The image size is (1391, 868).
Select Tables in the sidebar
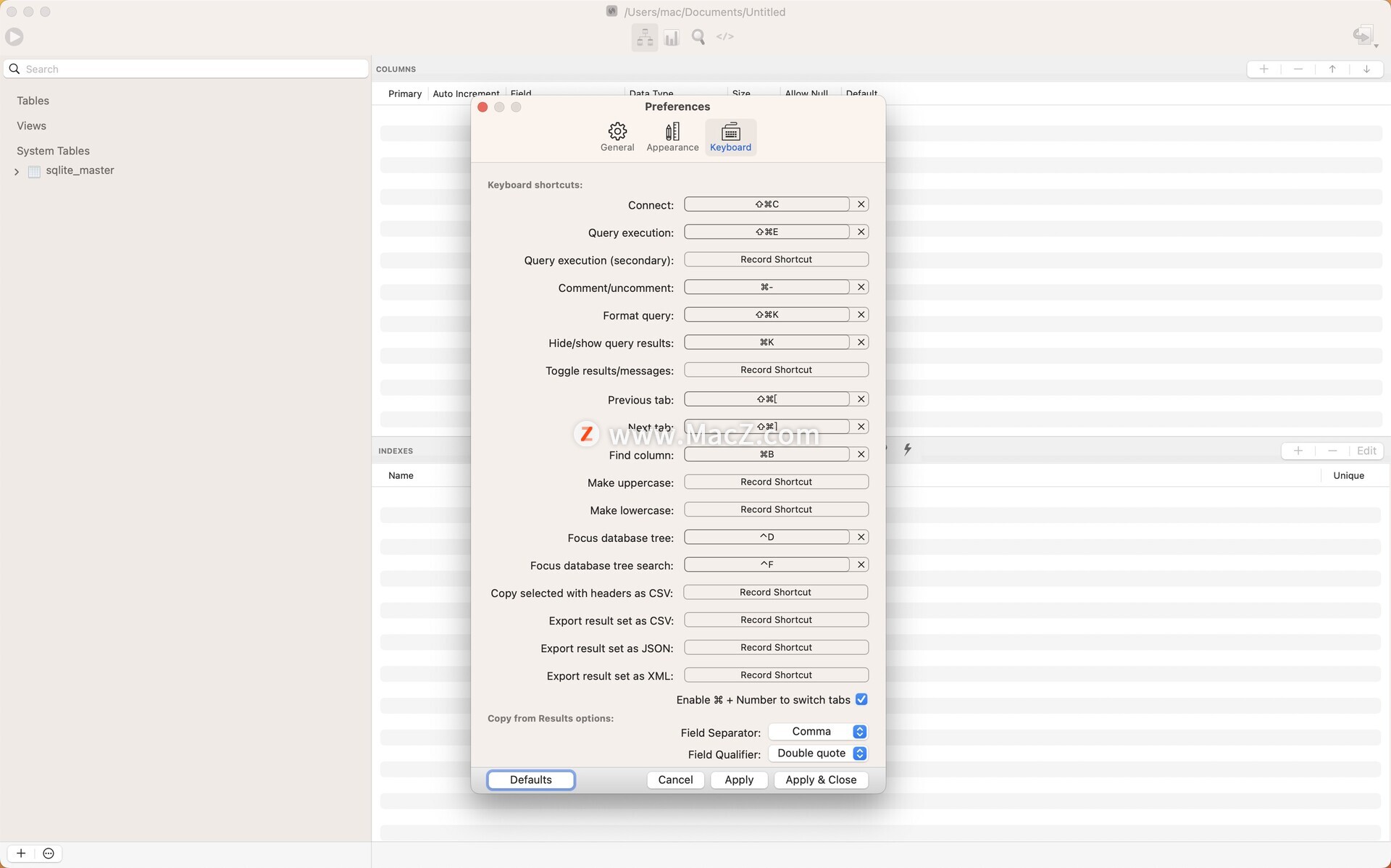coord(33,101)
